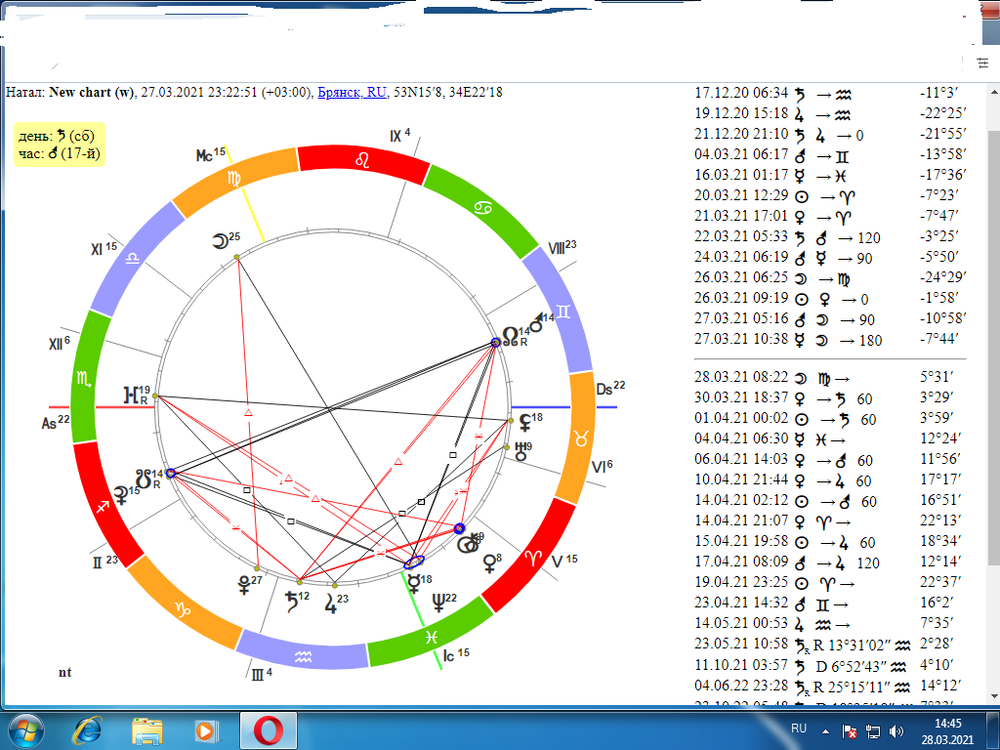Click the Aries sign segment
Viewport: 1000px width, 750px height.
[x=531, y=557]
